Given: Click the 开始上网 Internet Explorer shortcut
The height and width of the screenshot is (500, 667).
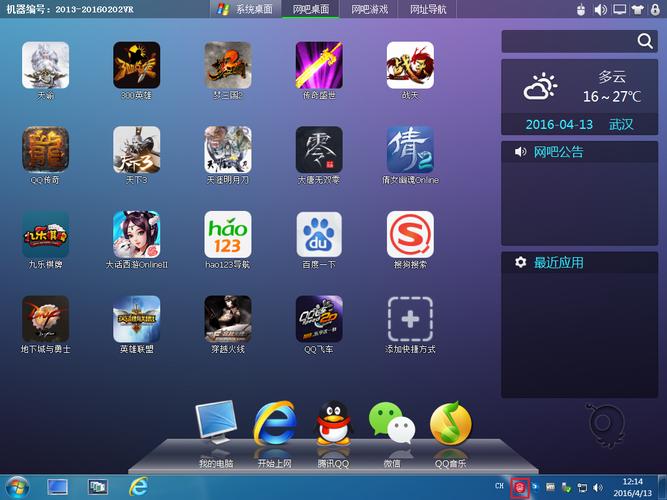Looking at the screenshot, I should click(x=274, y=425).
